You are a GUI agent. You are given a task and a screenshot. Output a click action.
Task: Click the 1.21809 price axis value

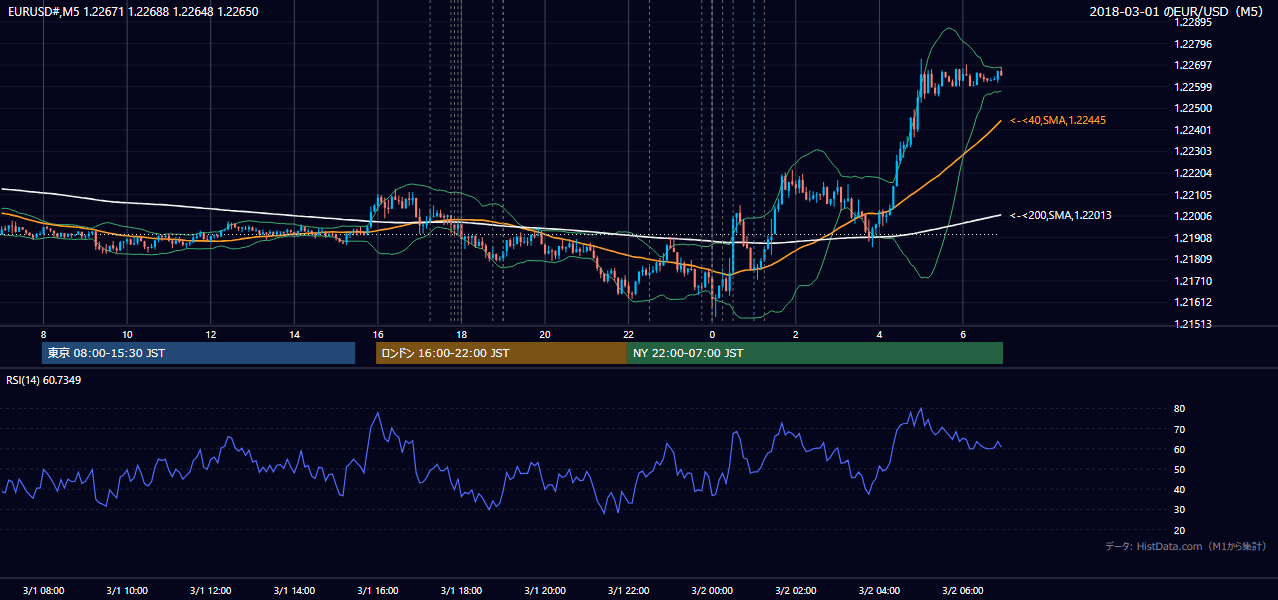point(1192,259)
